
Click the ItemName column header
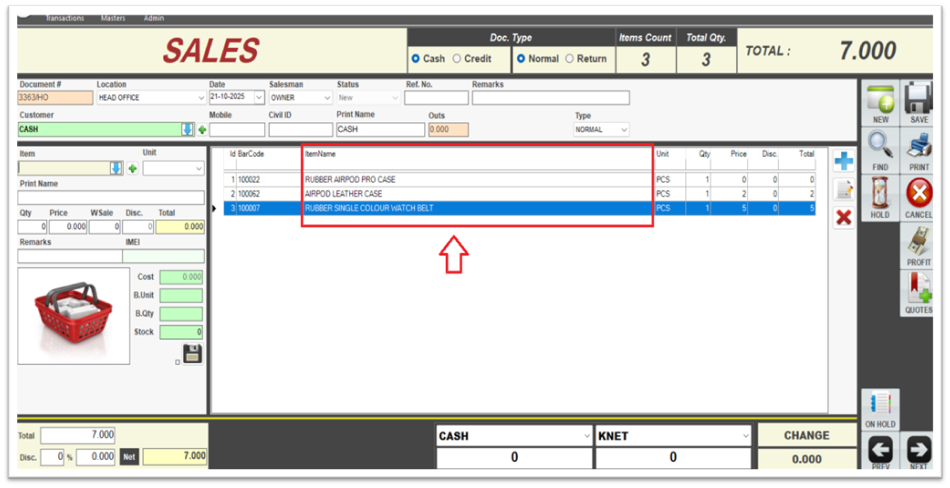tap(321, 155)
